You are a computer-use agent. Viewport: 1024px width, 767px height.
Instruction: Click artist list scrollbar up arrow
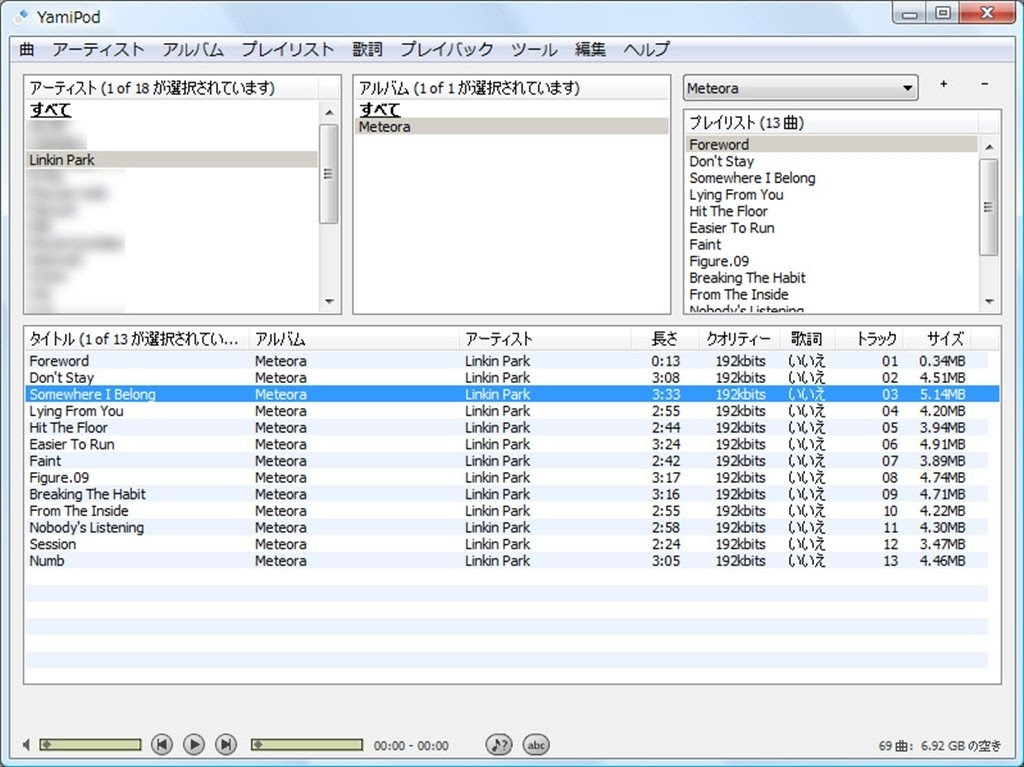pos(329,112)
